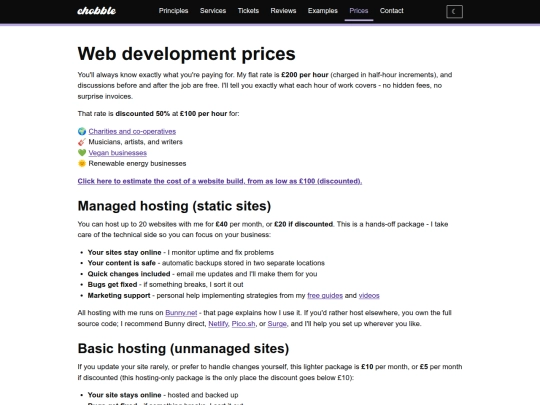This screenshot has width=540, height=405.
Task: Open the Contact nav link
Action: [x=391, y=11]
